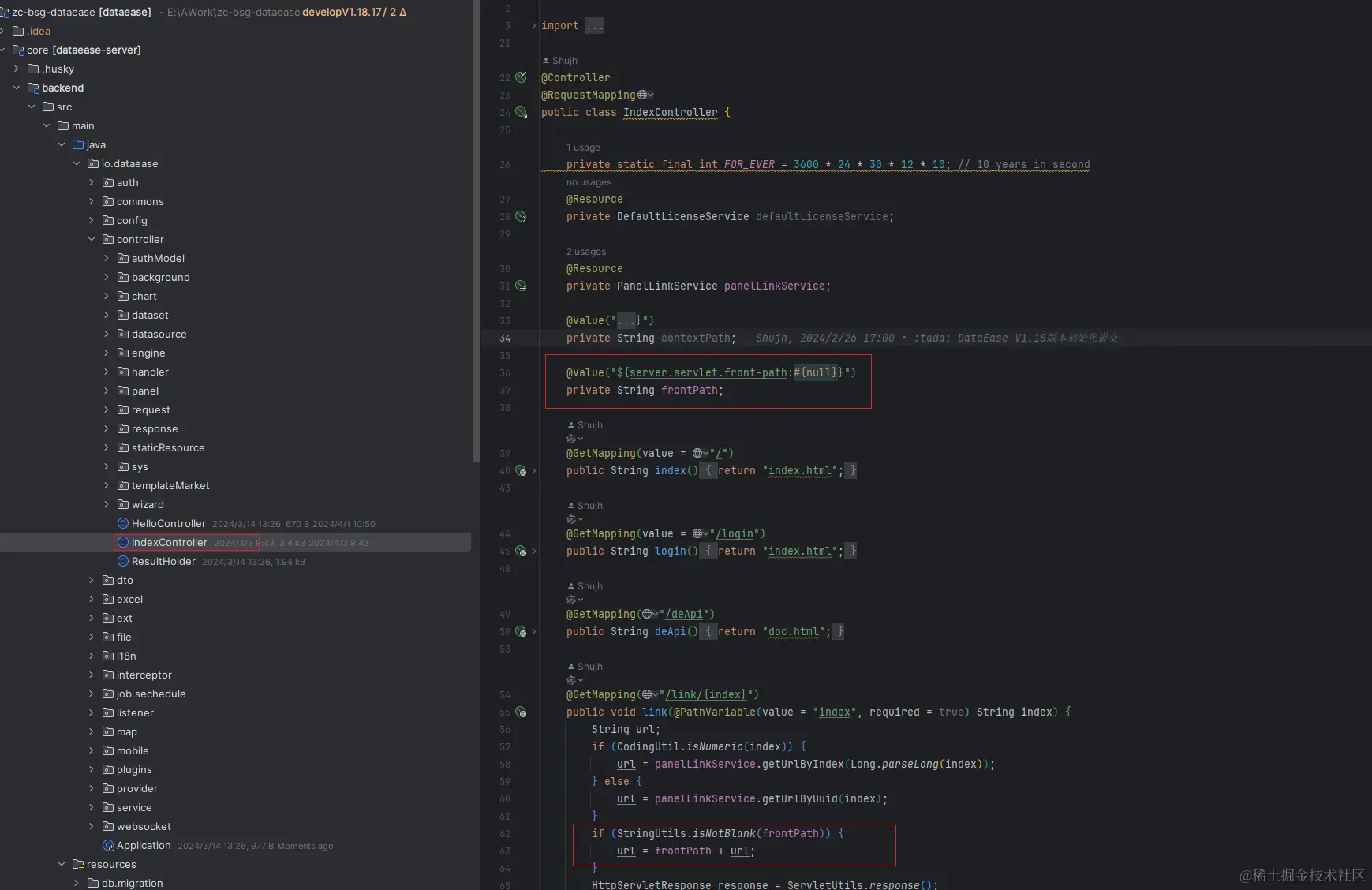The height and width of the screenshot is (890, 1372).
Task: Click line number 55 in gutter
Action: pos(505,712)
